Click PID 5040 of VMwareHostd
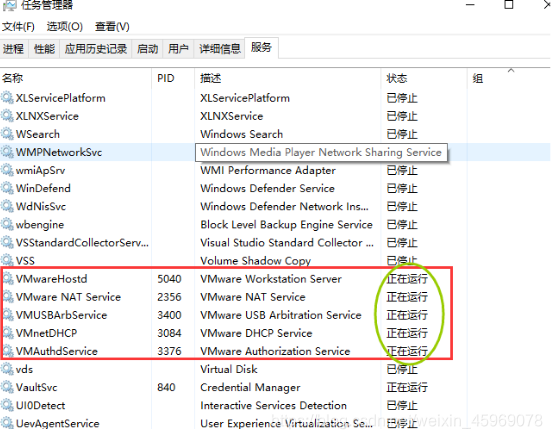The height and width of the screenshot is (439, 552). pos(169,279)
